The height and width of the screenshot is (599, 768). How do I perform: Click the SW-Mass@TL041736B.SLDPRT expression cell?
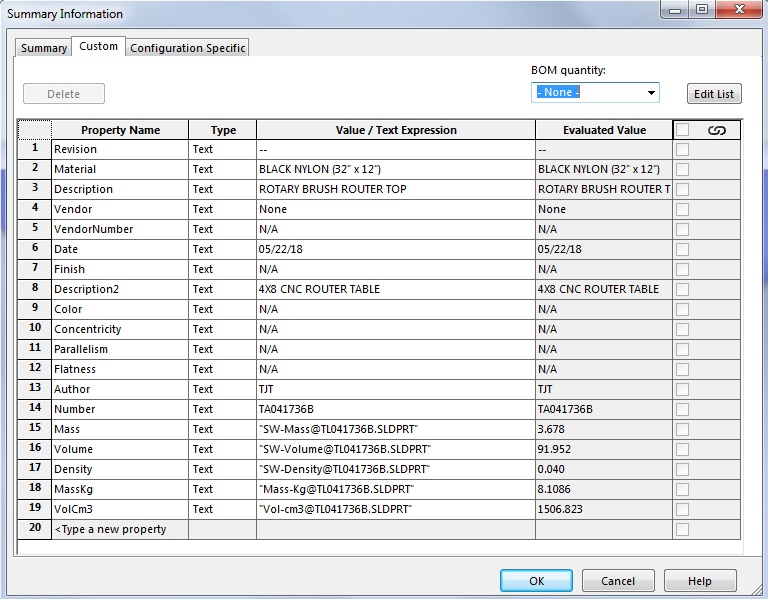pos(396,430)
